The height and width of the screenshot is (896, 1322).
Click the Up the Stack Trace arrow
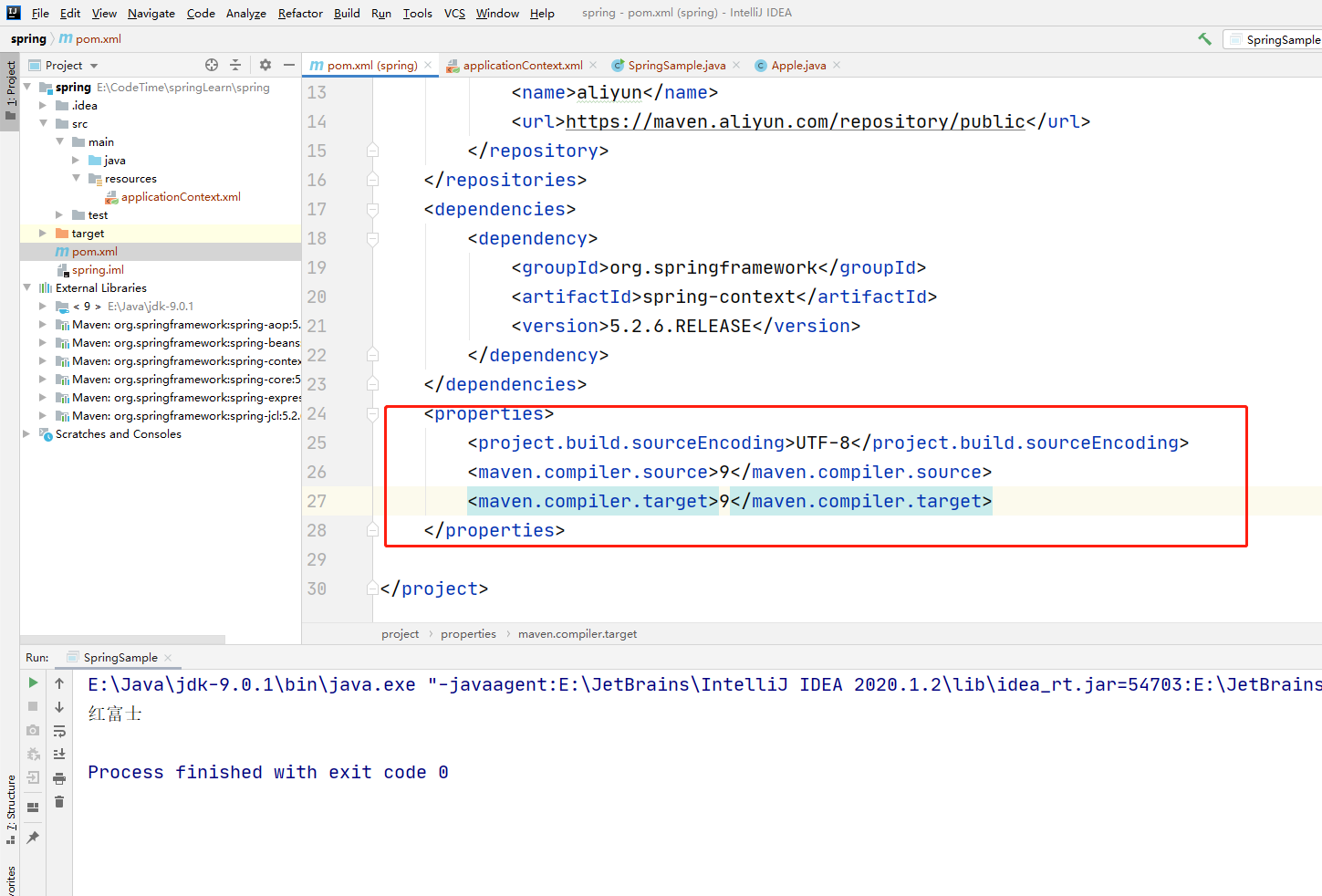59,683
